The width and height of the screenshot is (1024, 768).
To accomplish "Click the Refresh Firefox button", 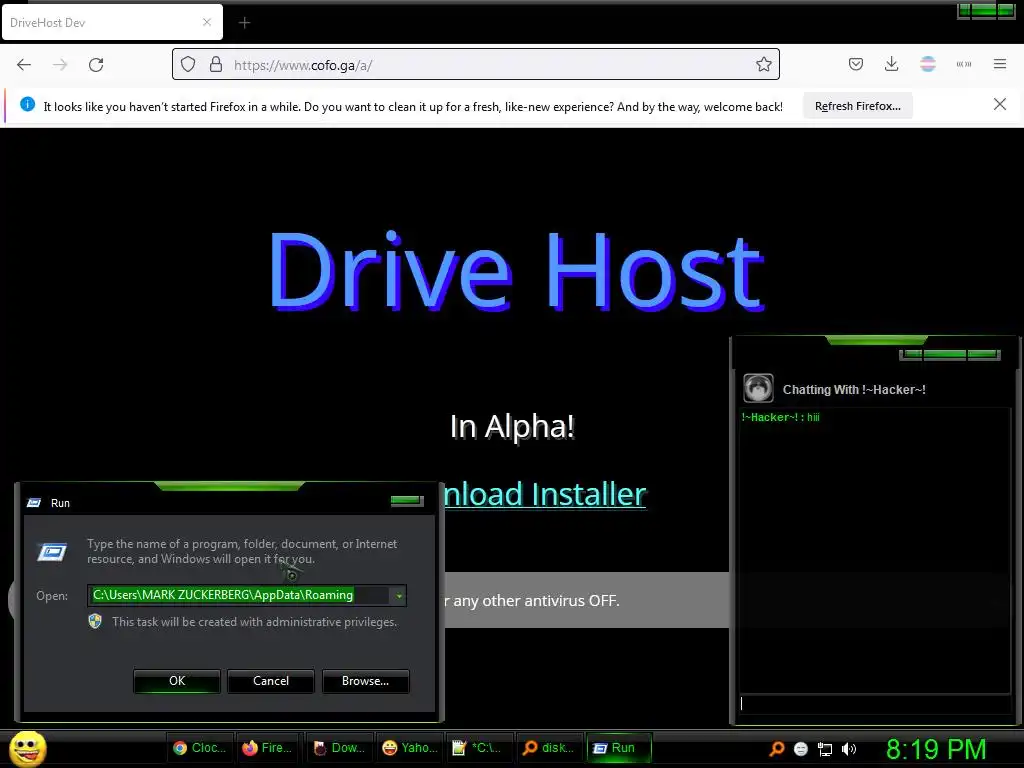I will [x=857, y=106].
